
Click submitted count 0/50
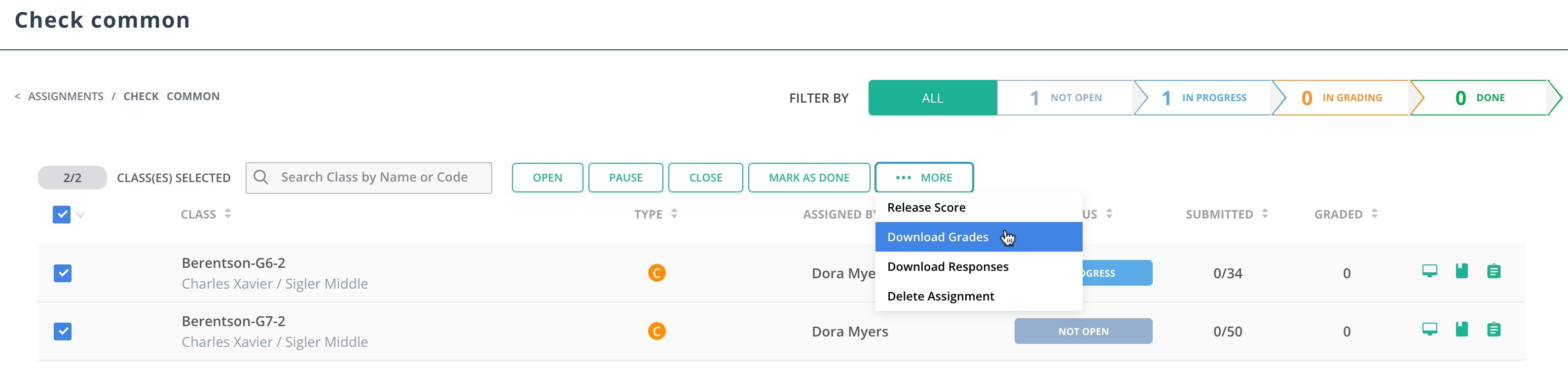[x=1227, y=332]
